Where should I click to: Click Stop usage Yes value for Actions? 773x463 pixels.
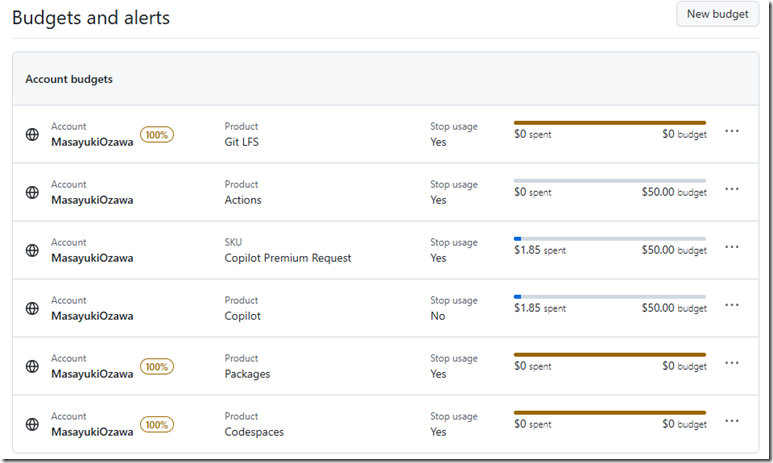pyautogui.click(x=438, y=200)
